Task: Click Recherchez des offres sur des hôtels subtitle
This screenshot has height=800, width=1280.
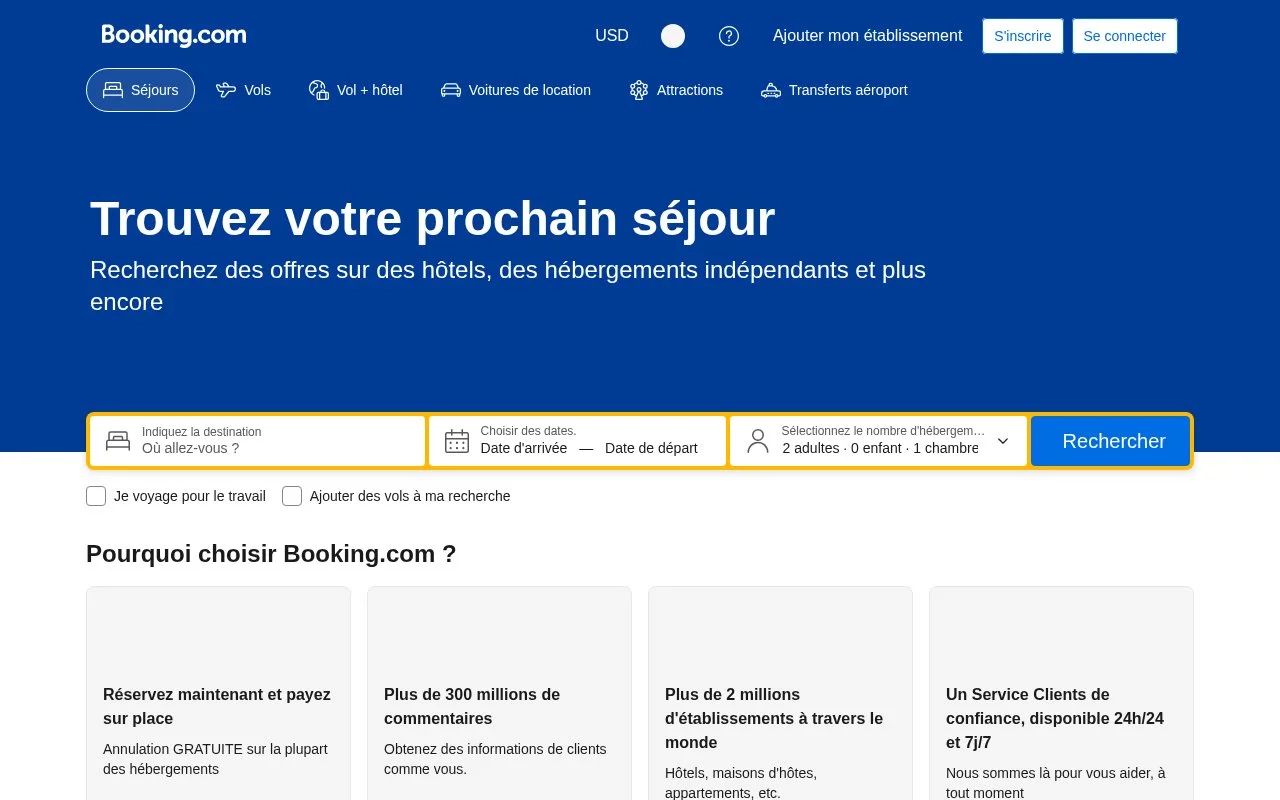Action: click(508, 286)
